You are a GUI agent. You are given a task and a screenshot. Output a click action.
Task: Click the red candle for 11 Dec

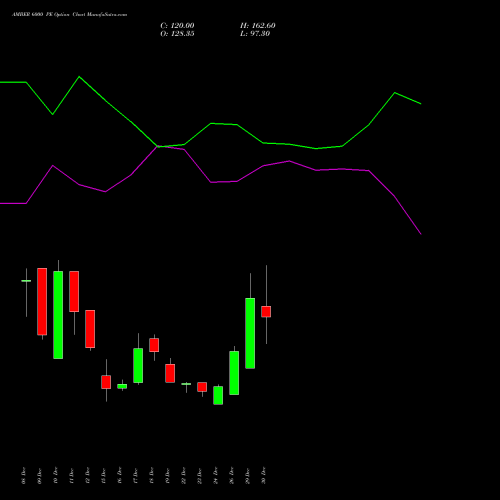click(74, 292)
